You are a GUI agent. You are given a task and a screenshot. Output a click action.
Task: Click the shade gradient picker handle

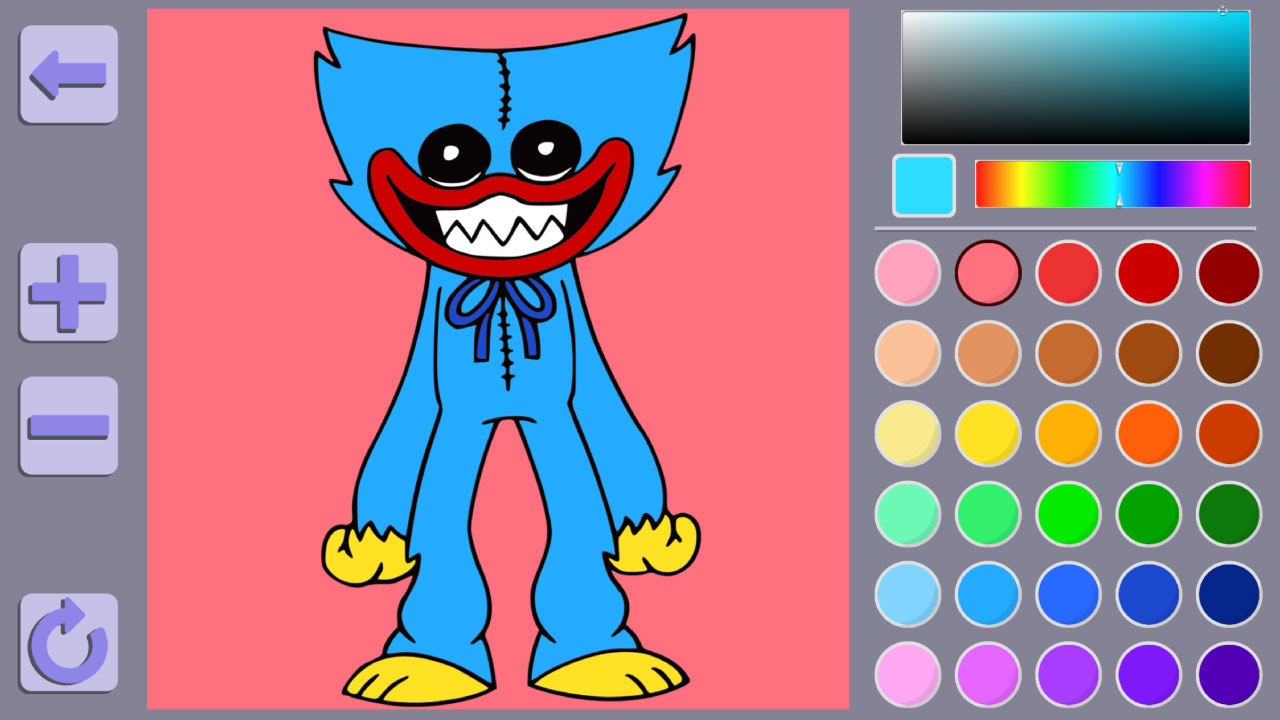1222,10
